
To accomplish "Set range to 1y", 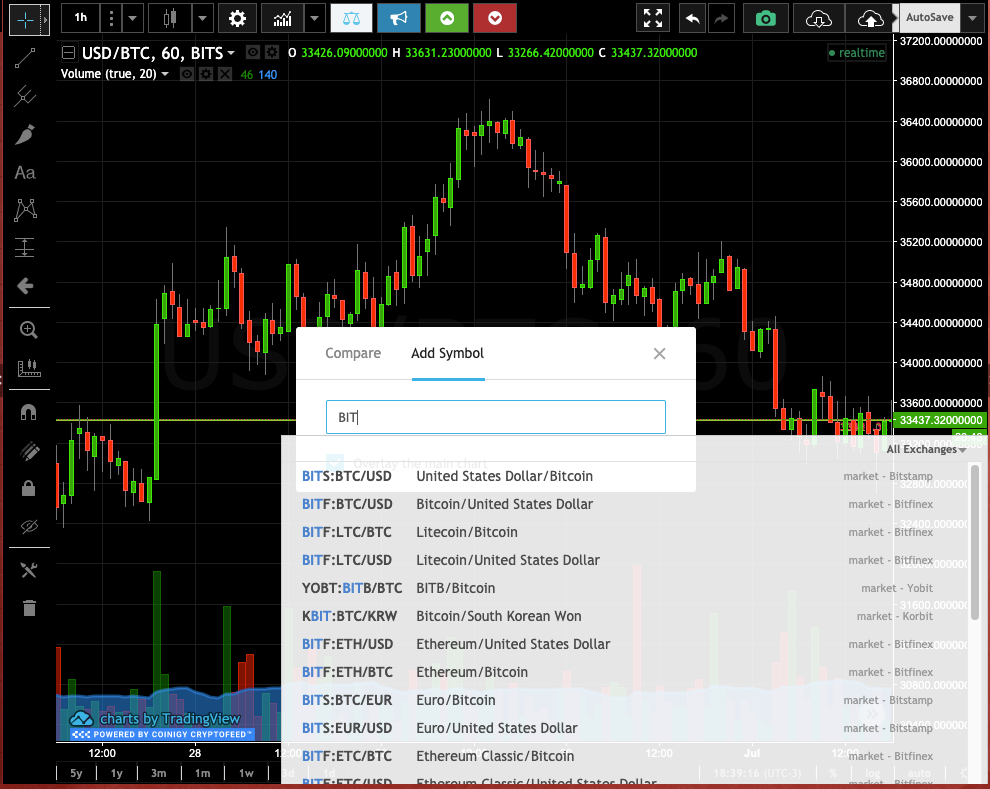I will (x=117, y=773).
